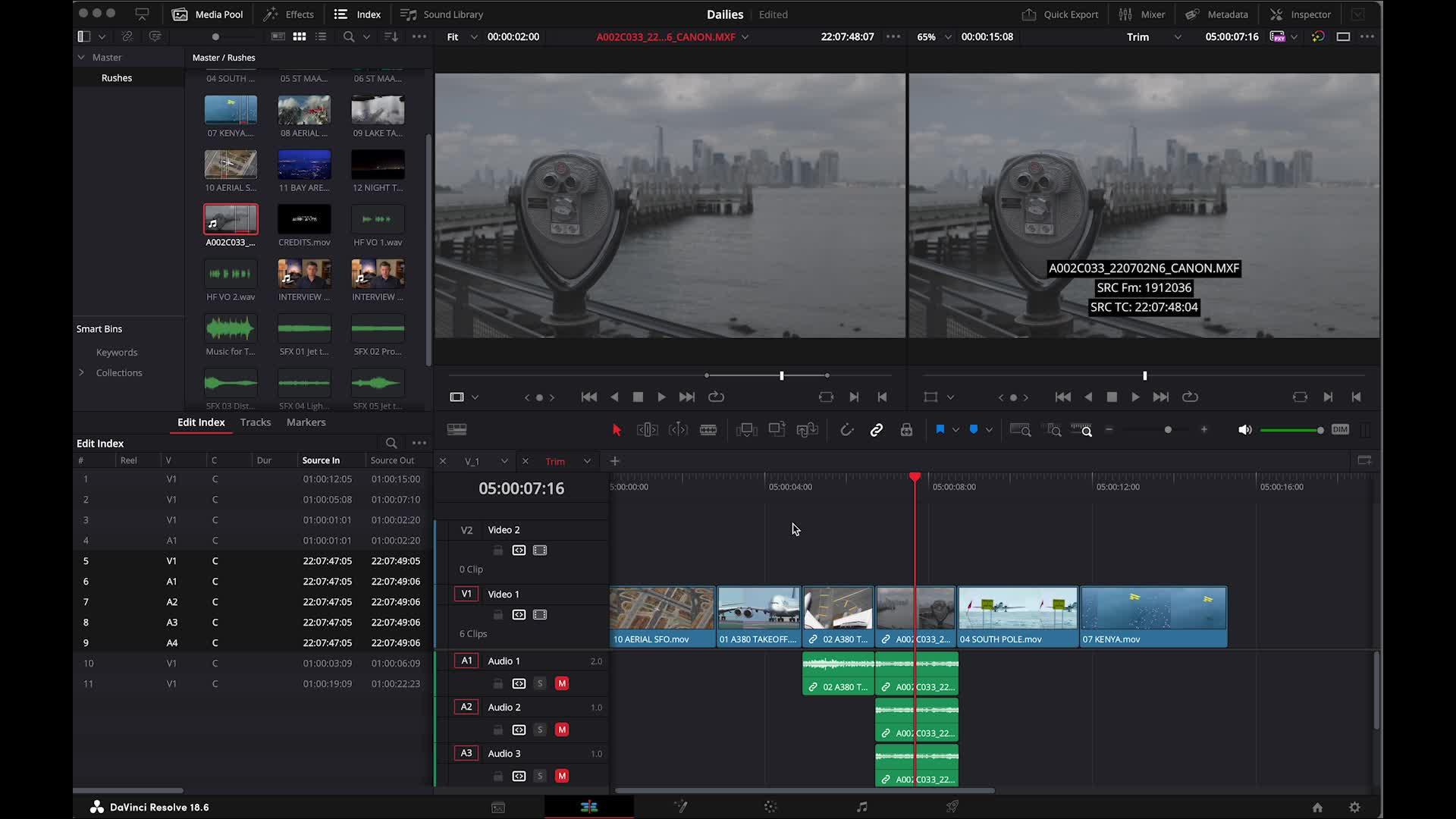This screenshot has width=1456, height=819.
Task: Click the Insert clip edit icon
Action: (746, 430)
